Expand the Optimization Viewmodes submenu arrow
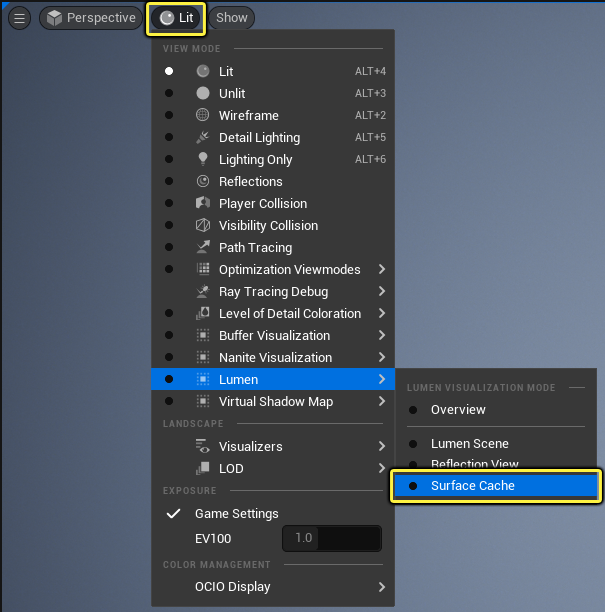The width and height of the screenshot is (605, 612). coord(382,270)
